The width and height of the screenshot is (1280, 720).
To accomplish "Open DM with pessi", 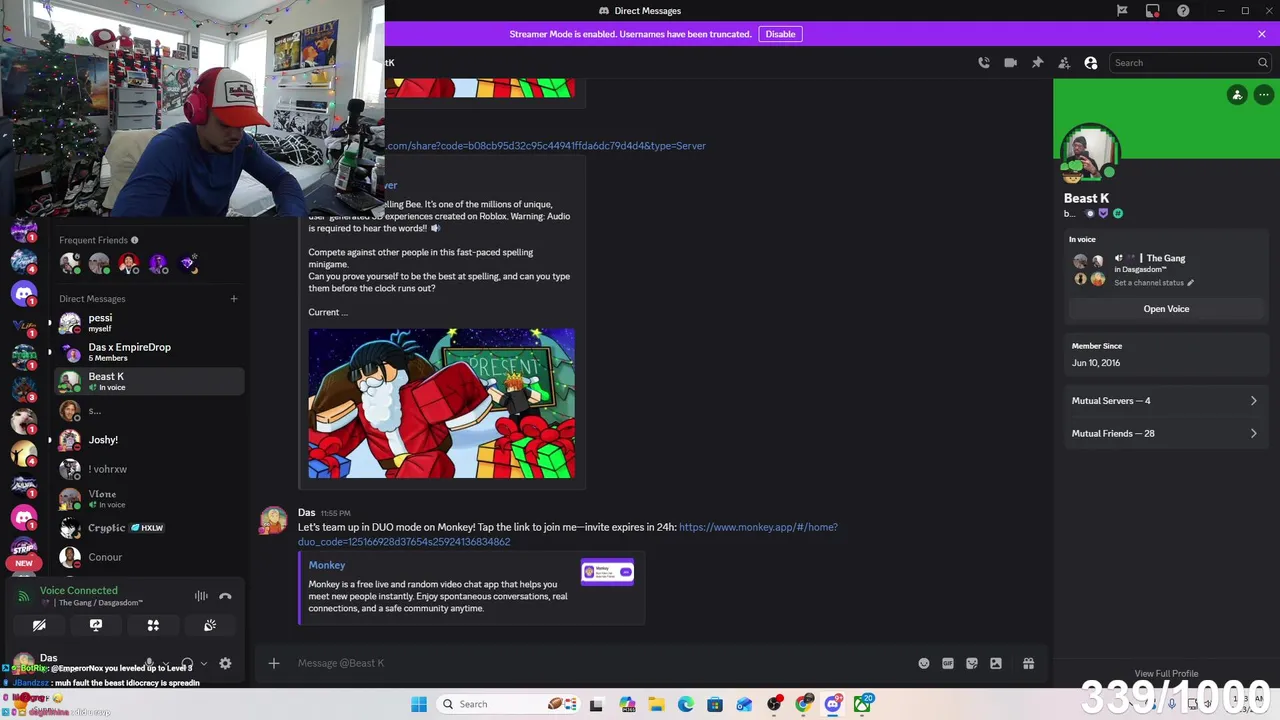I will click(x=148, y=323).
